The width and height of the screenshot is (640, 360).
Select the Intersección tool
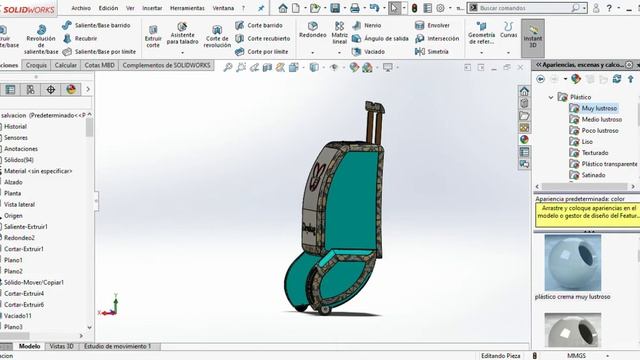tap(437, 38)
